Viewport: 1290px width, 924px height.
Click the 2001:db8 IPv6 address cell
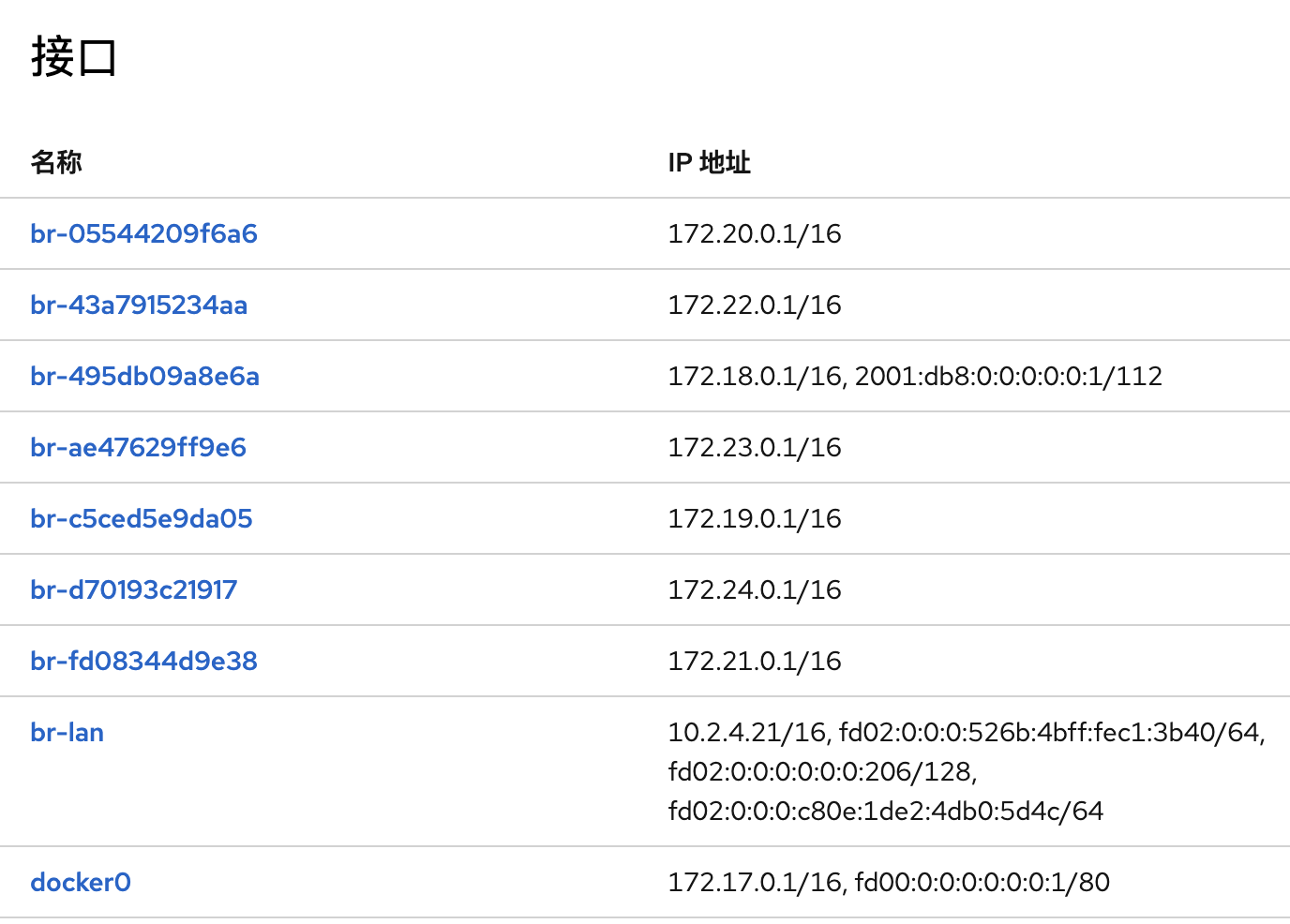[1008, 376]
